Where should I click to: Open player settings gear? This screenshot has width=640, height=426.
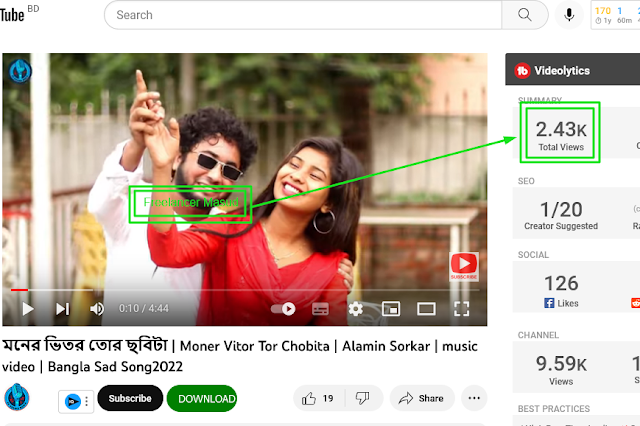[356, 309]
